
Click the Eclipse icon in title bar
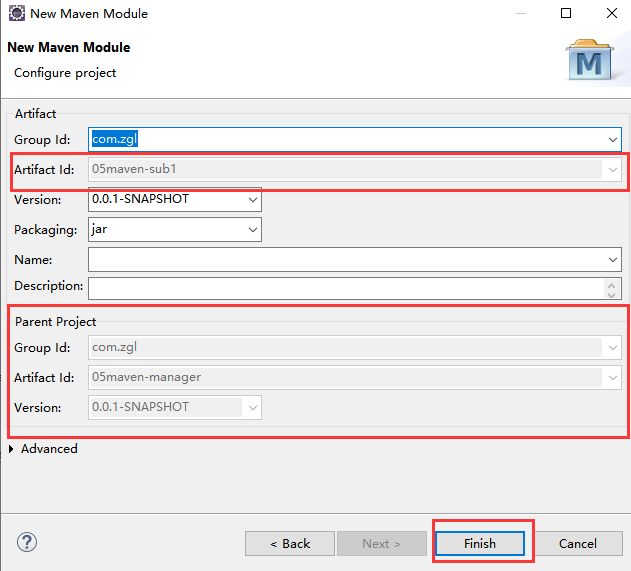click(17, 13)
